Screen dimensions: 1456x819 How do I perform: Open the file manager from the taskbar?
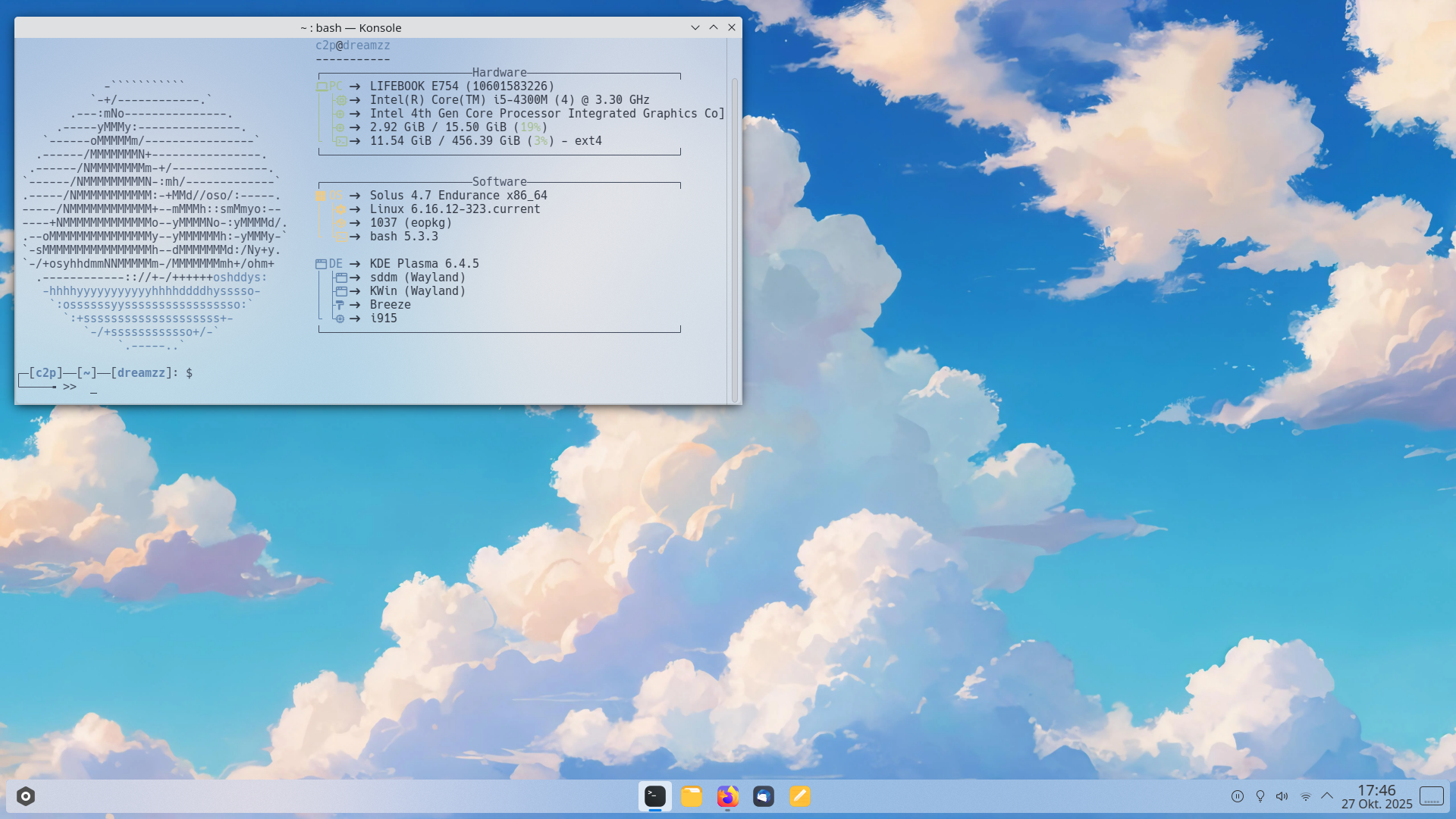tap(691, 796)
